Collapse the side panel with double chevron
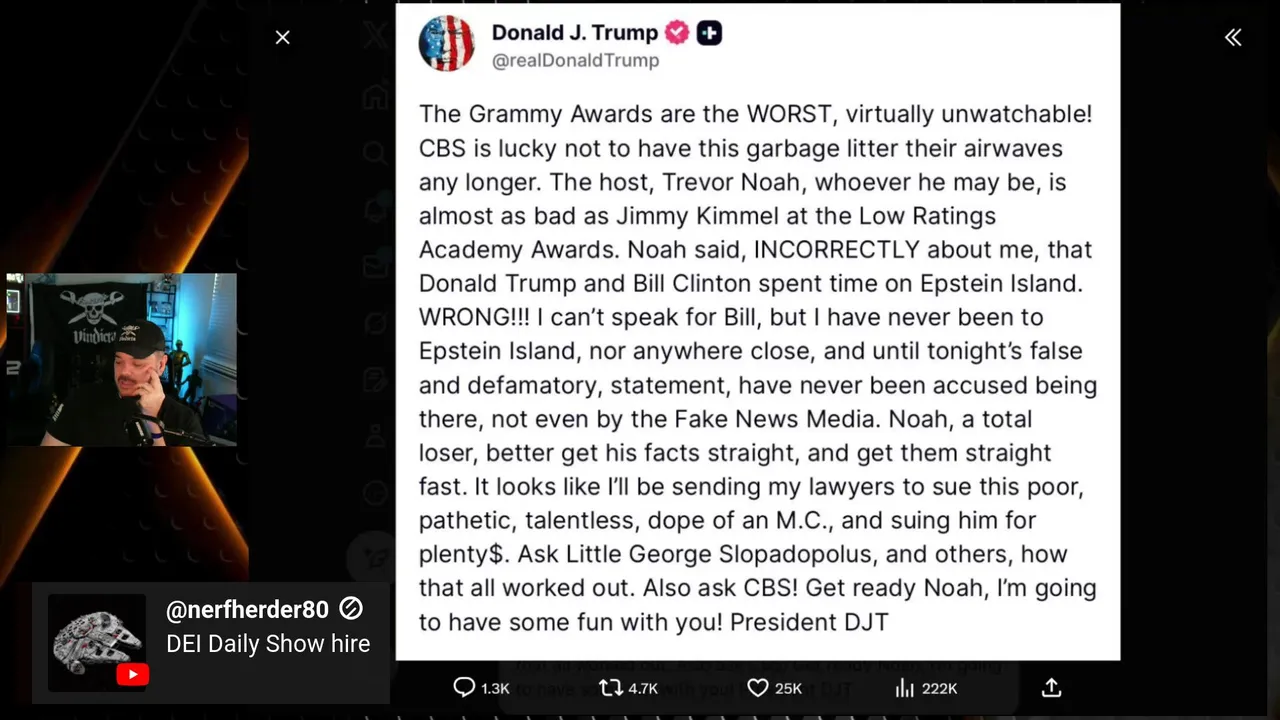The image size is (1280, 720). (1233, 38)
